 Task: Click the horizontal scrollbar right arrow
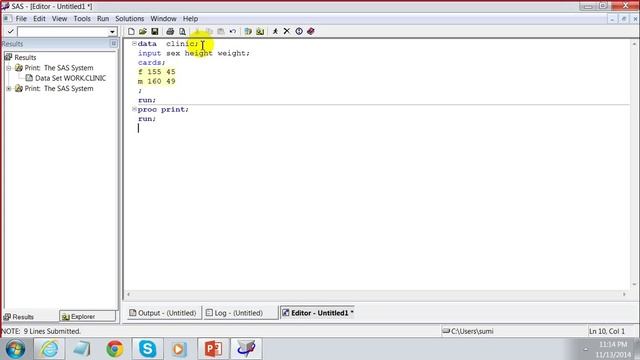(624, 294)
